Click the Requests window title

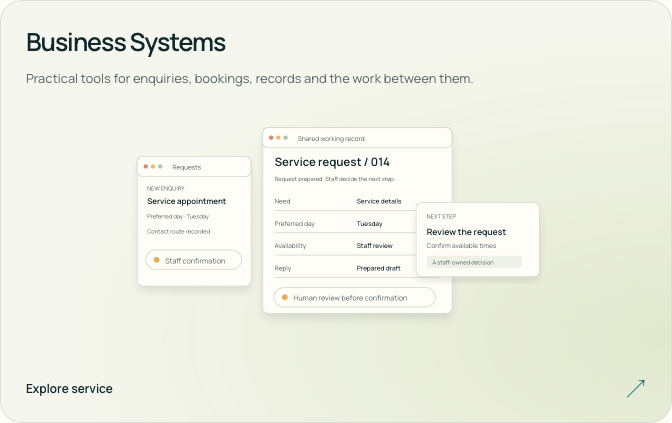point(186,167)
